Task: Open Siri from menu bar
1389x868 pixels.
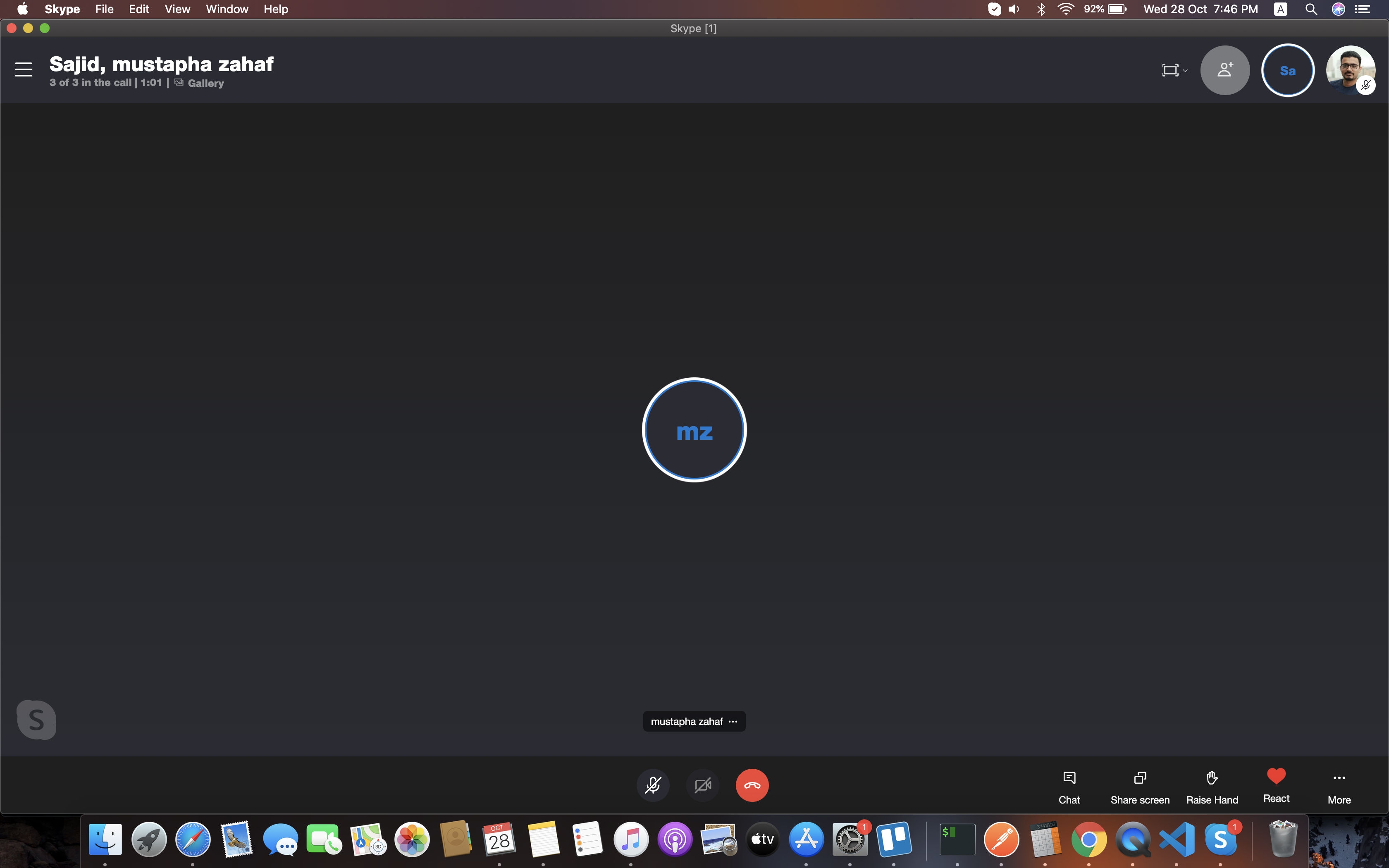Action: (1338, 9)
